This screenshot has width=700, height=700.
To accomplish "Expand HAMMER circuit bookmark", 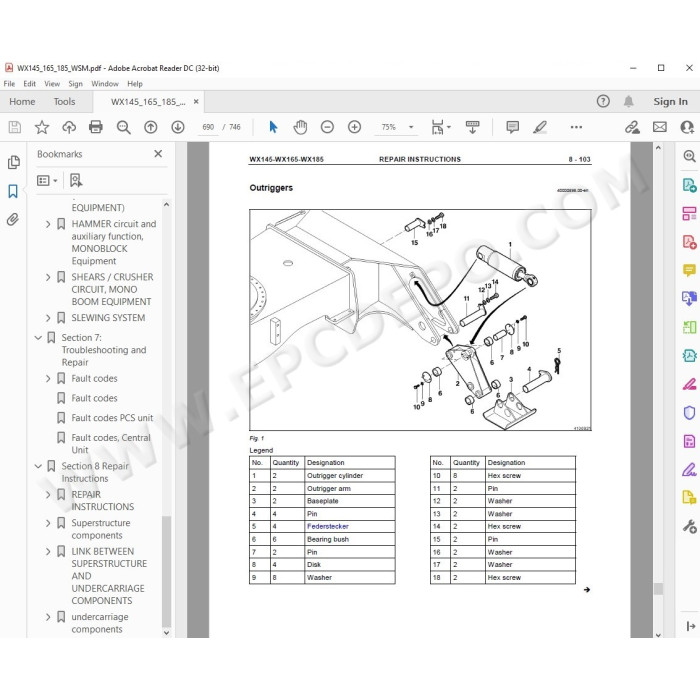I will (48, 224).
